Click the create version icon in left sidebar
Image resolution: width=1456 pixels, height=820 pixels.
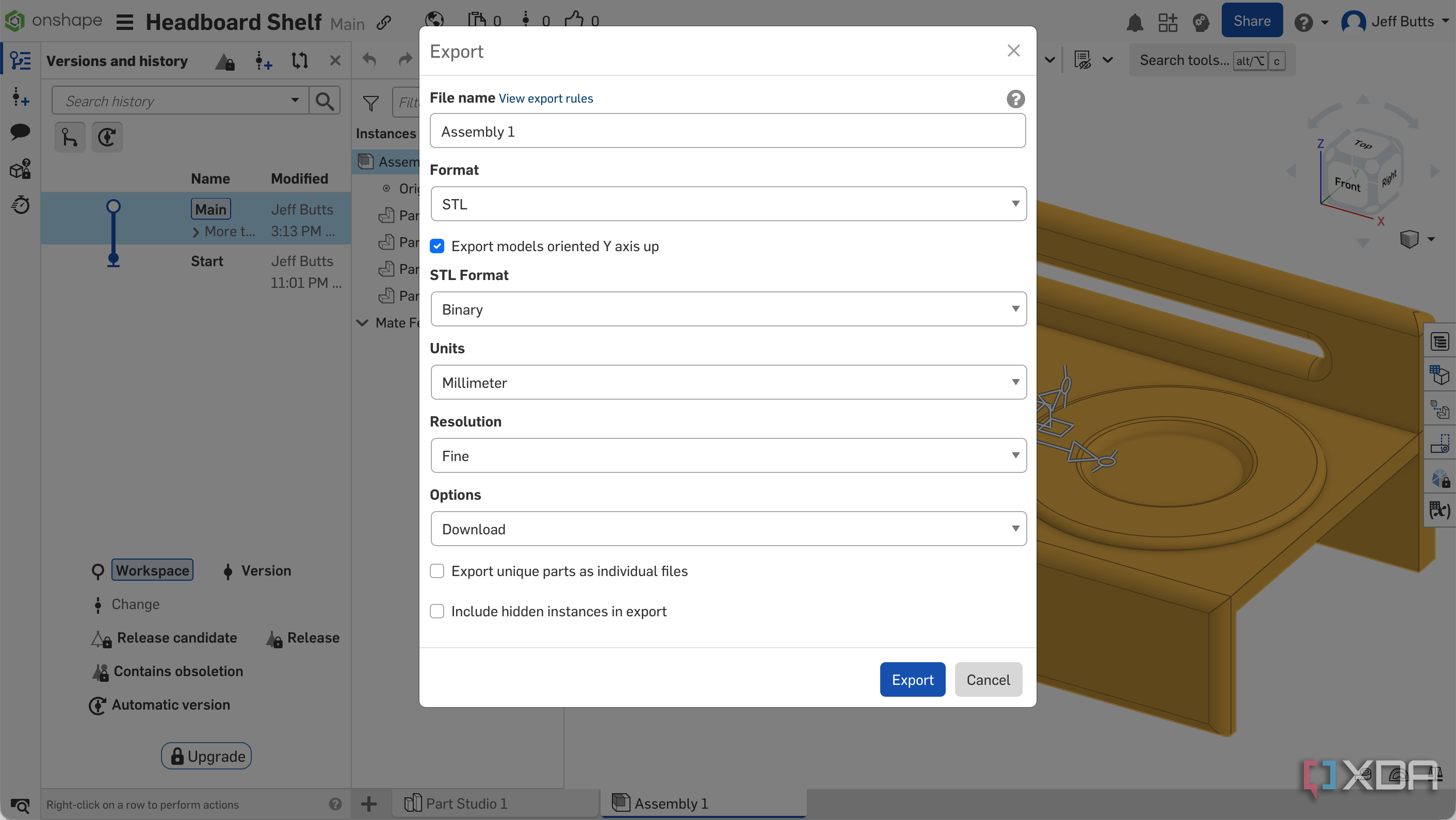tap(20, 97)
